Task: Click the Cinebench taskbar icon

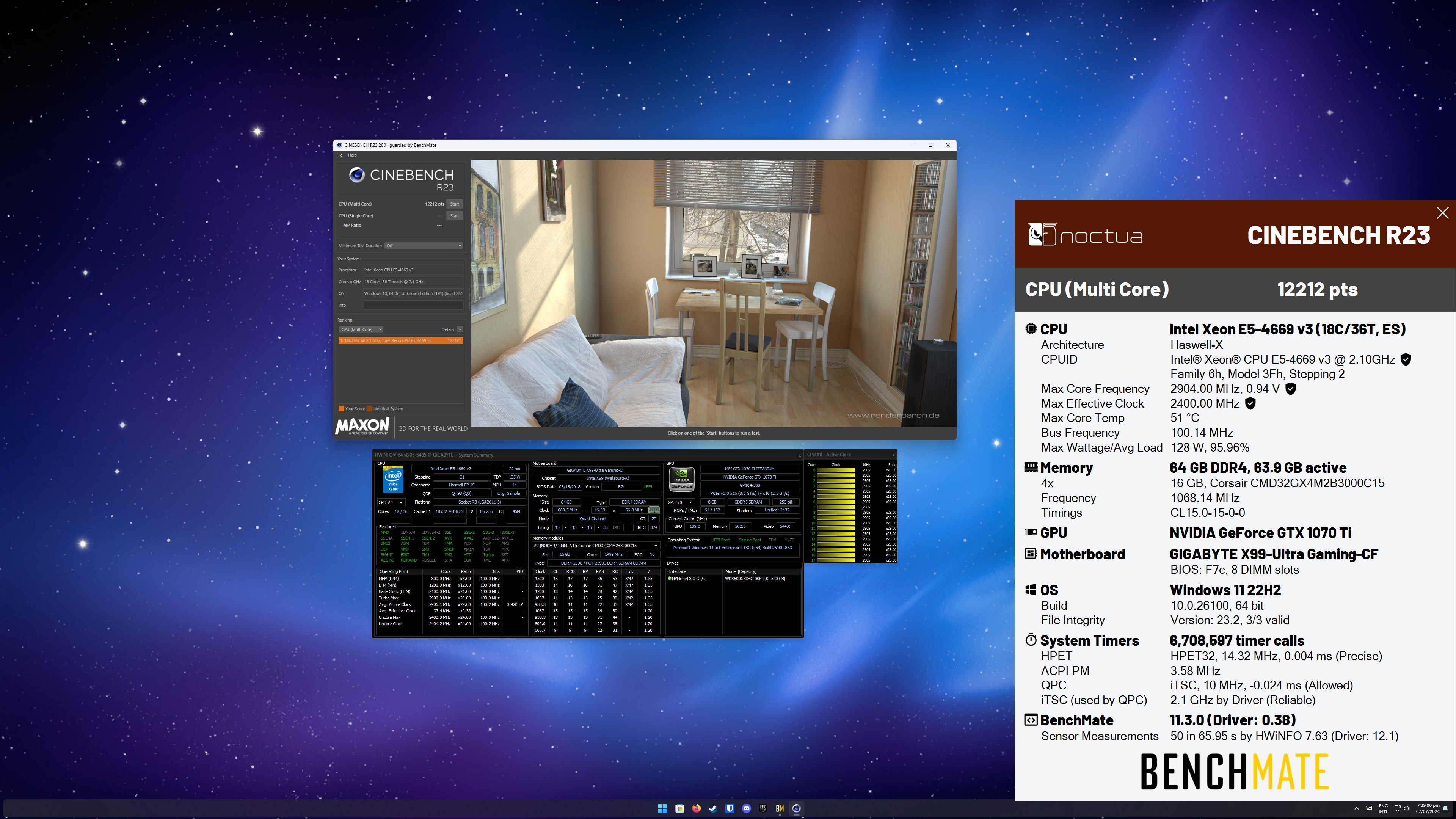Action: [x=796, y=808]
